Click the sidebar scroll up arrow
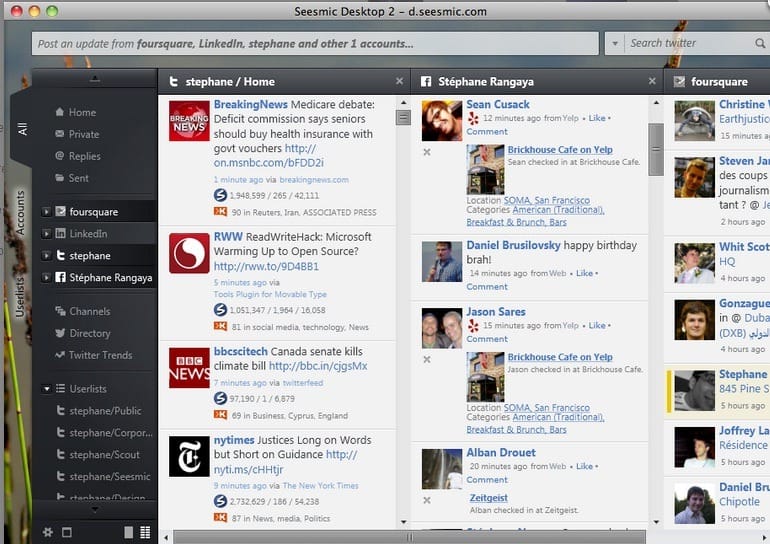This screenshot has width=770, height=544. [x=94, y=79]
